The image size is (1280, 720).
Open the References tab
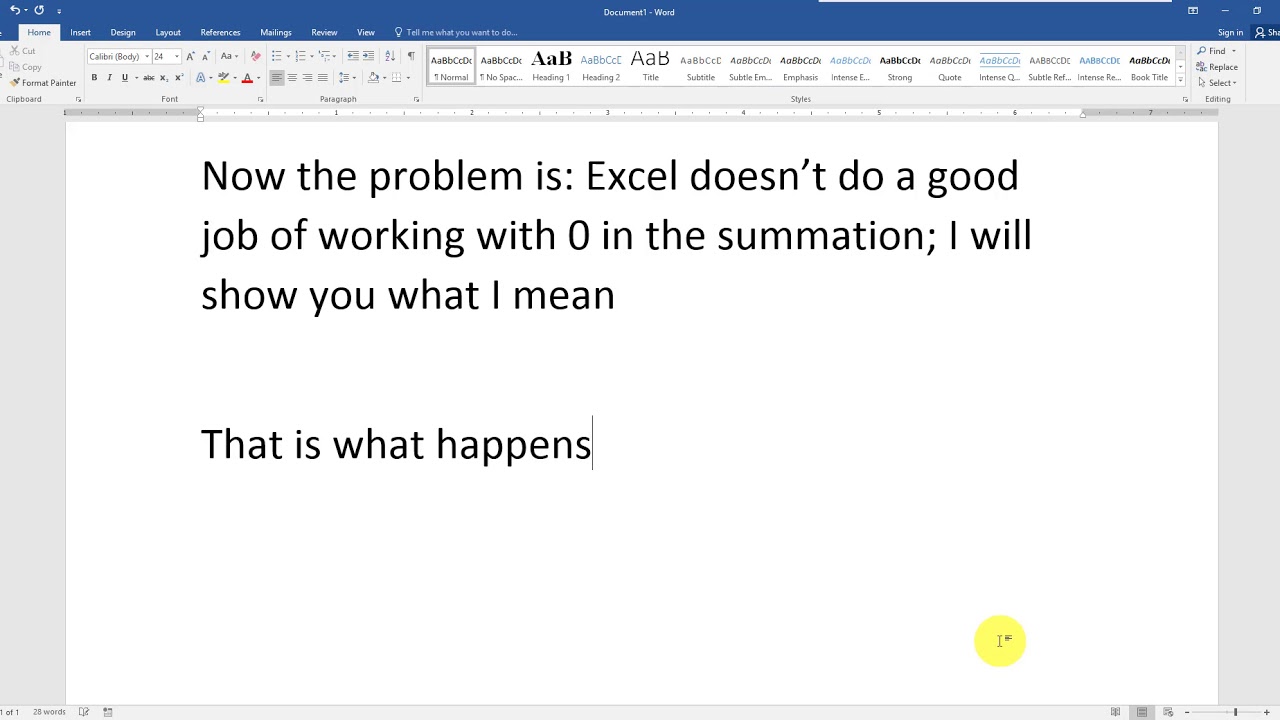220,32
